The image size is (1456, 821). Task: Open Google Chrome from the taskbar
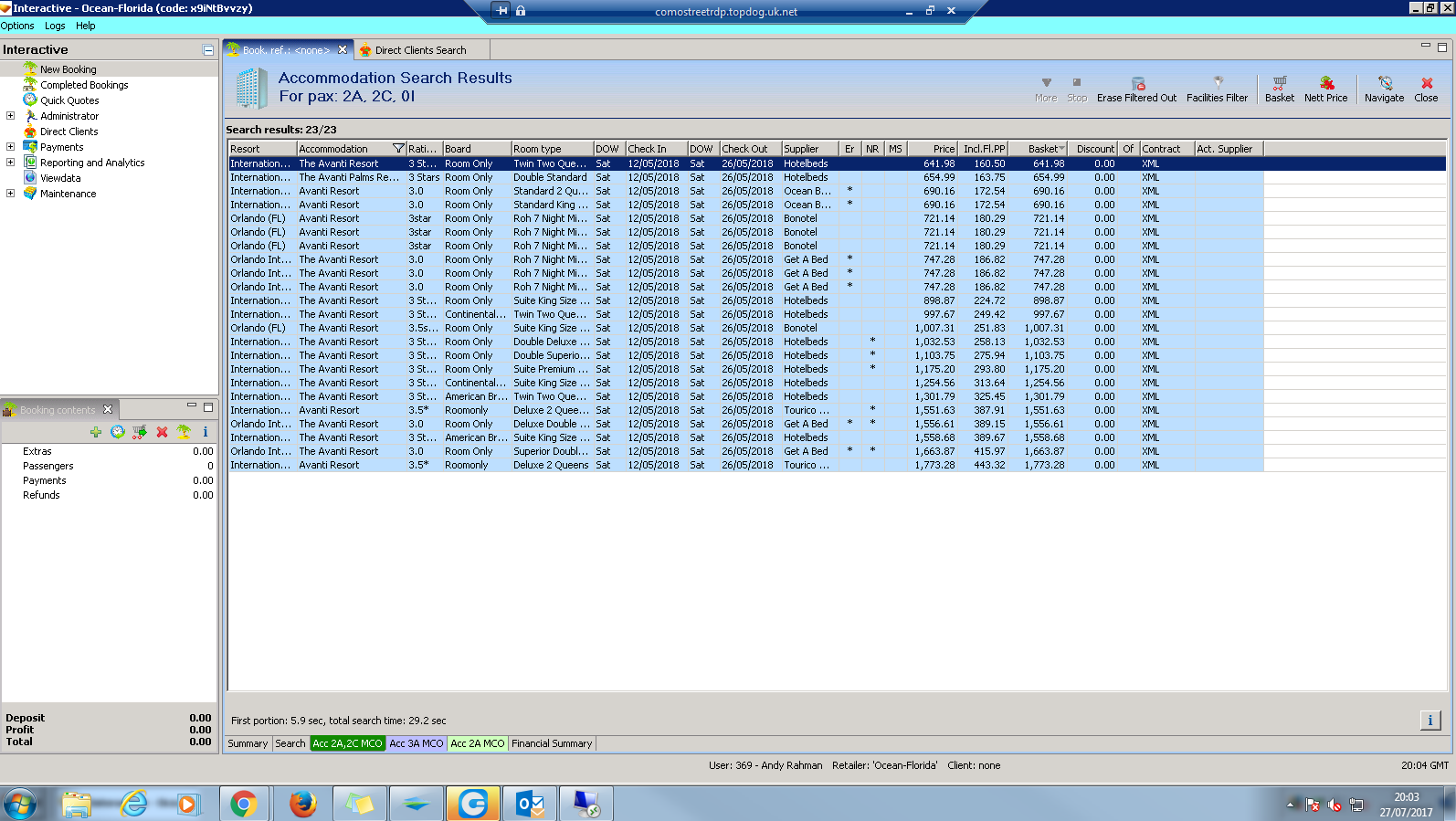coord(243,804)
